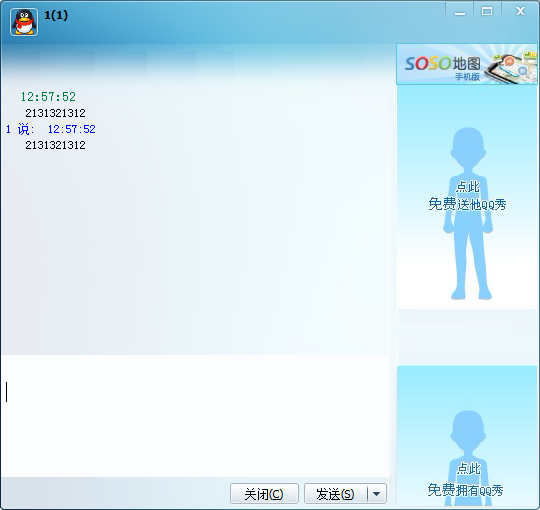The width and height of the screenshot is (540, 510).
Task: Click the green timestamp 12:57:52
Action: (48, 97)
